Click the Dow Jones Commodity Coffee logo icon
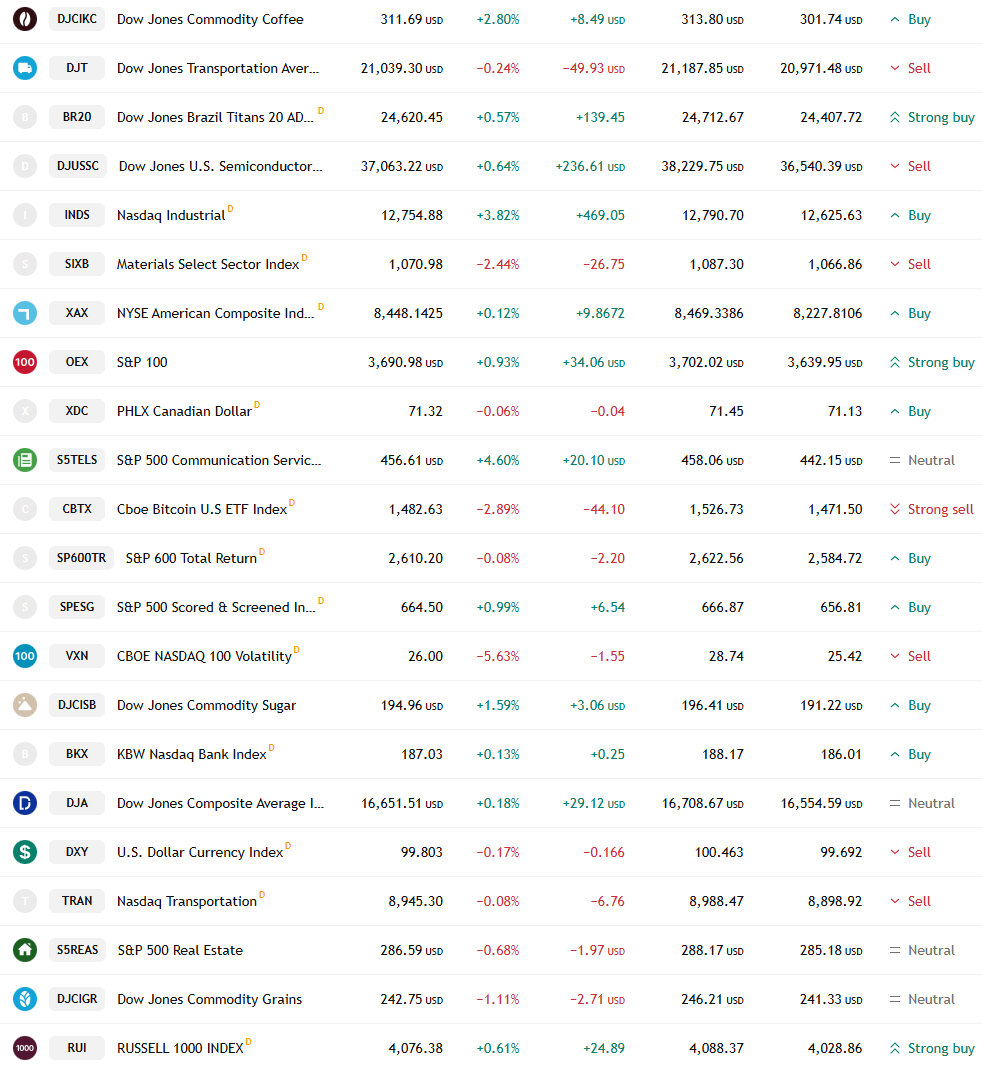 pos(25,19)
